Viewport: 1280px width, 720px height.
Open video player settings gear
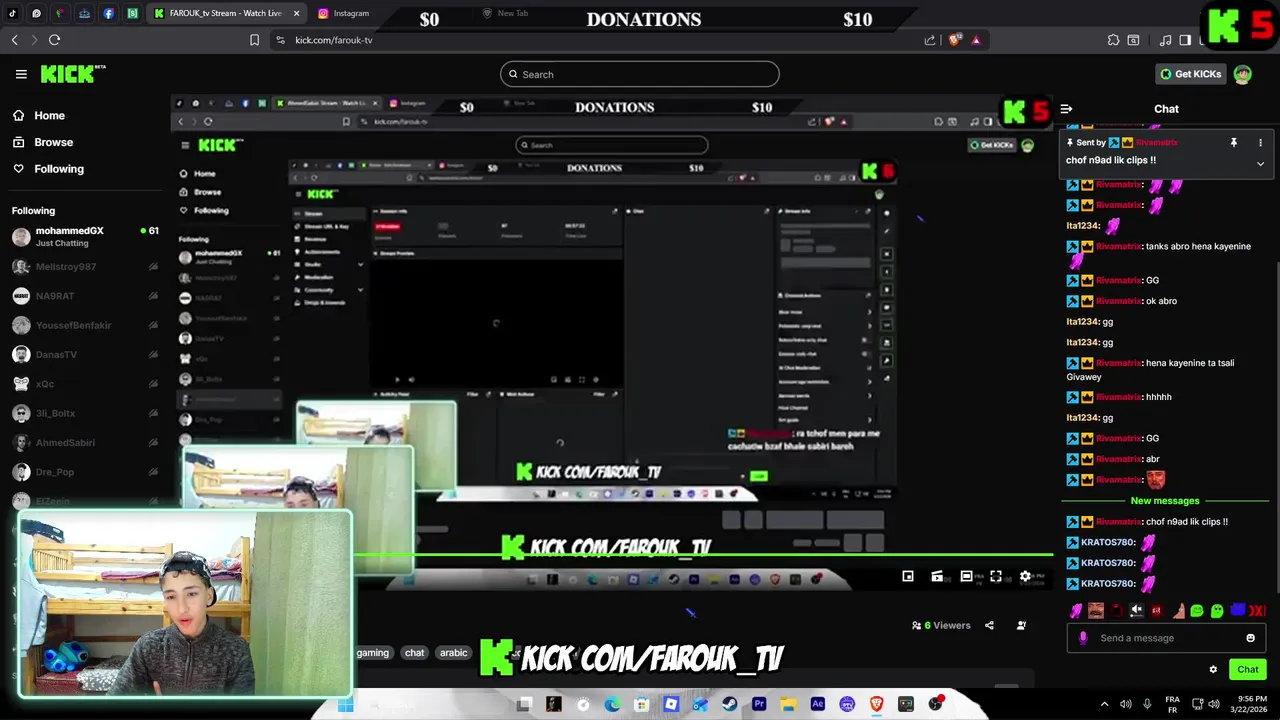1025,576
